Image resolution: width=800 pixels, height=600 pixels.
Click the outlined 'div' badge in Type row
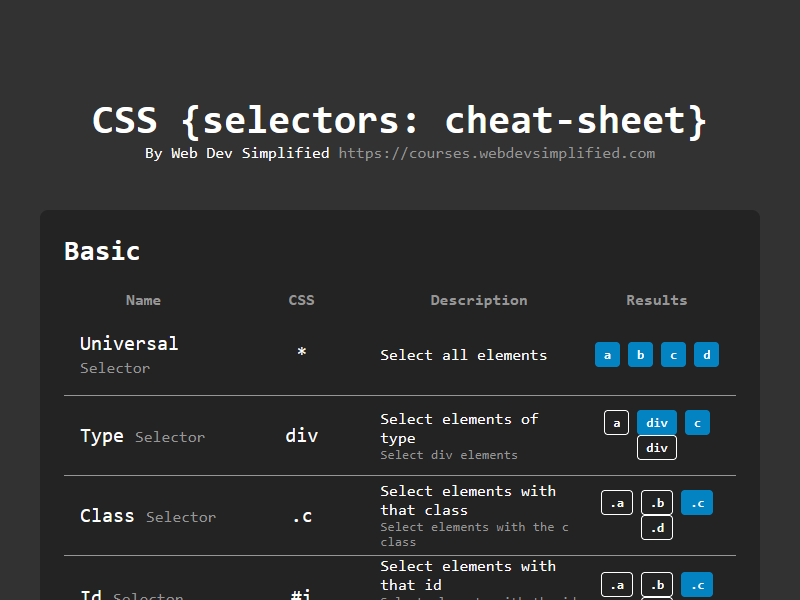[656, 448]
